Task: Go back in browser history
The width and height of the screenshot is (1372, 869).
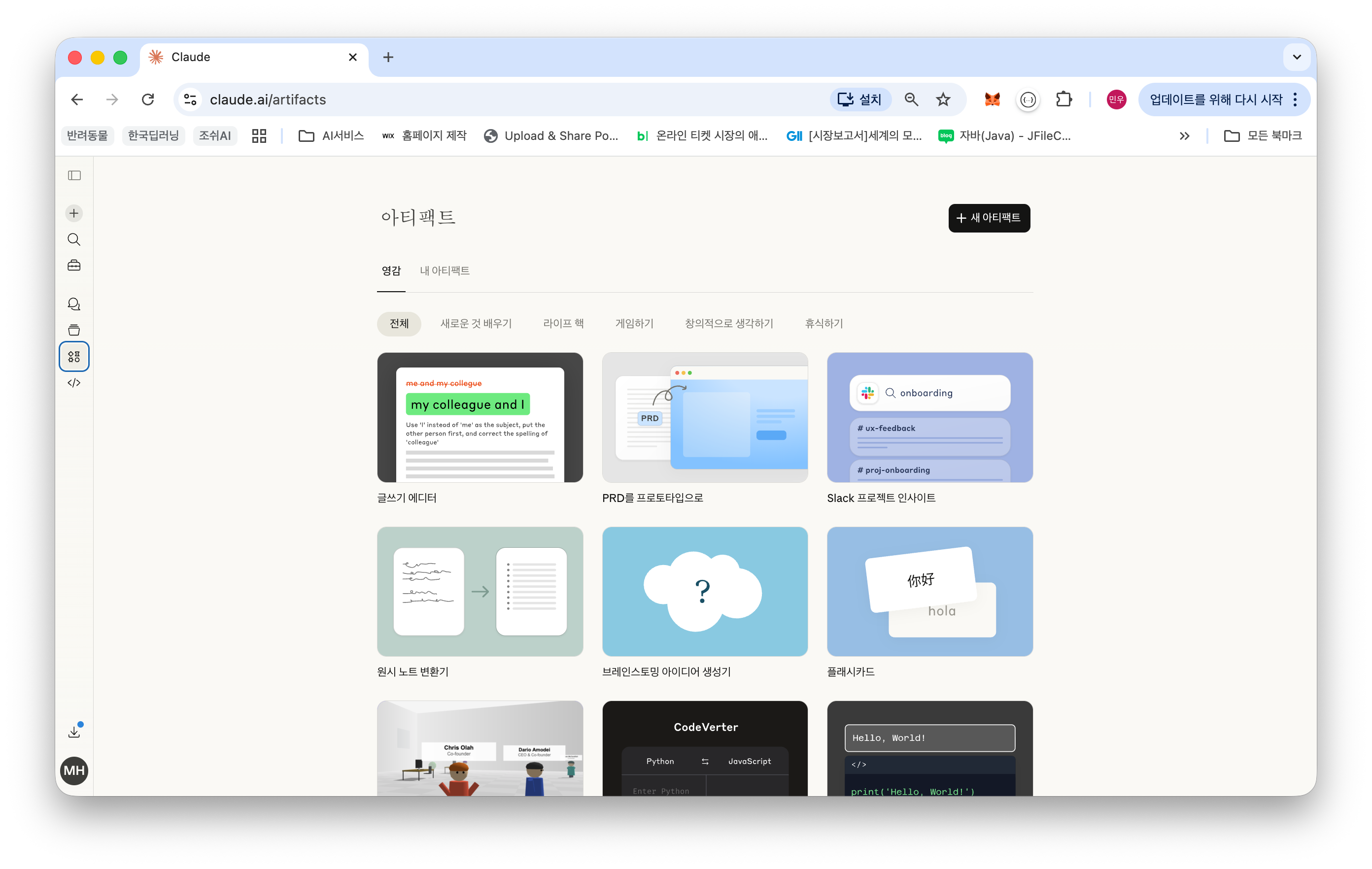Action: (77, 100)
